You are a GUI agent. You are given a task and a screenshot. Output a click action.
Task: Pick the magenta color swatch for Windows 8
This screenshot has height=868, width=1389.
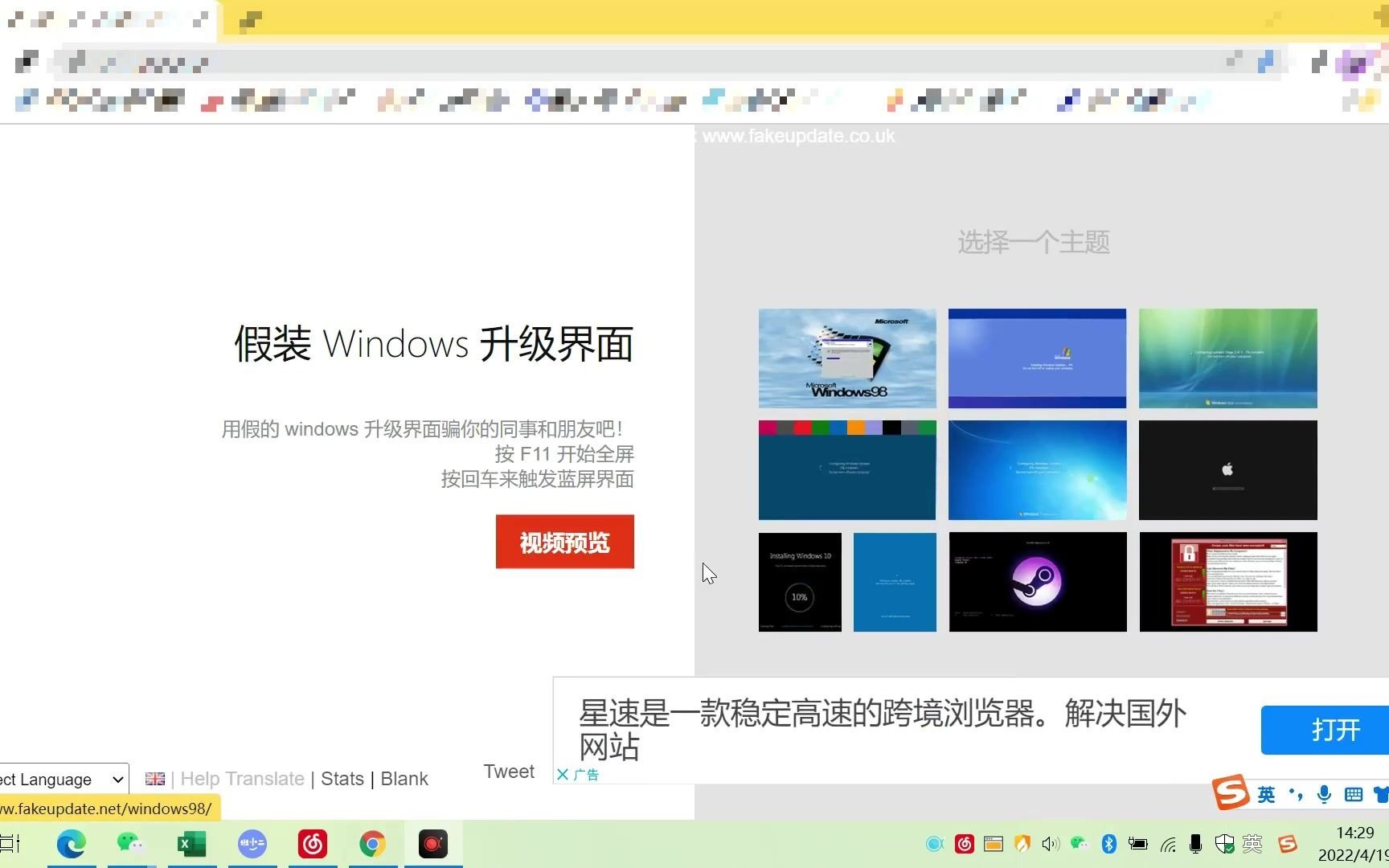coord(767,428)
